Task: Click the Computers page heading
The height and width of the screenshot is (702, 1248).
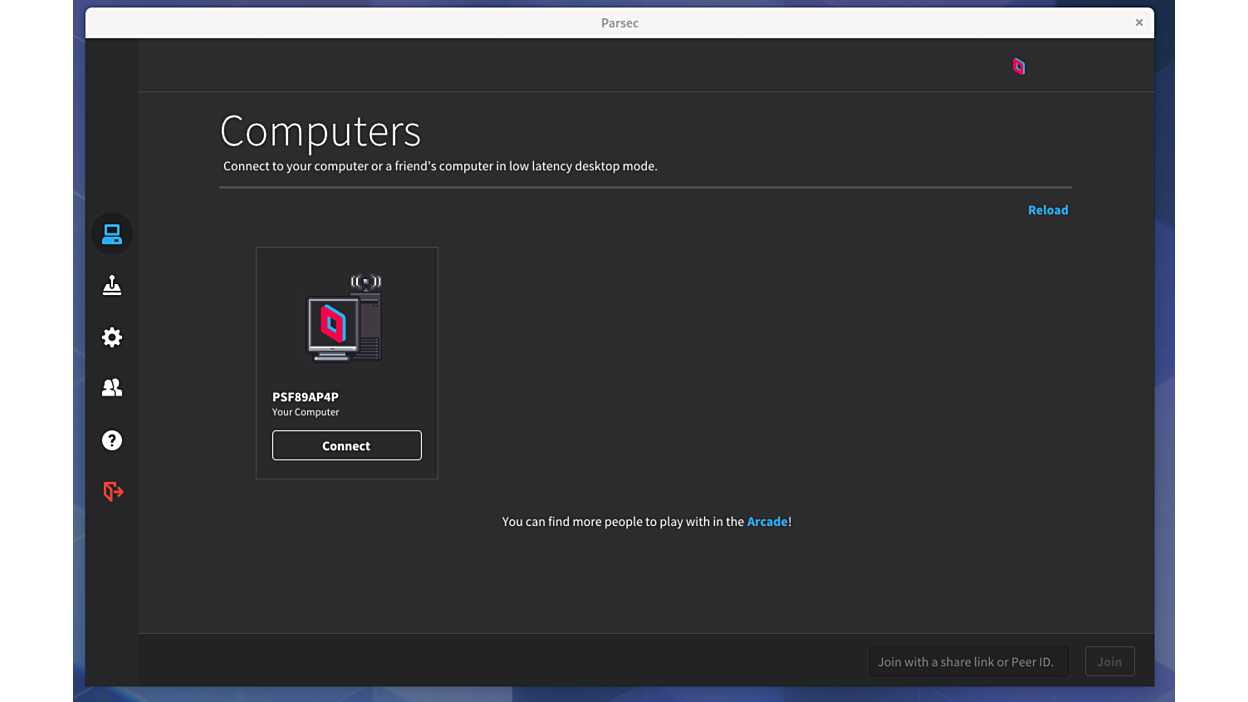Action: coord(320,131)
